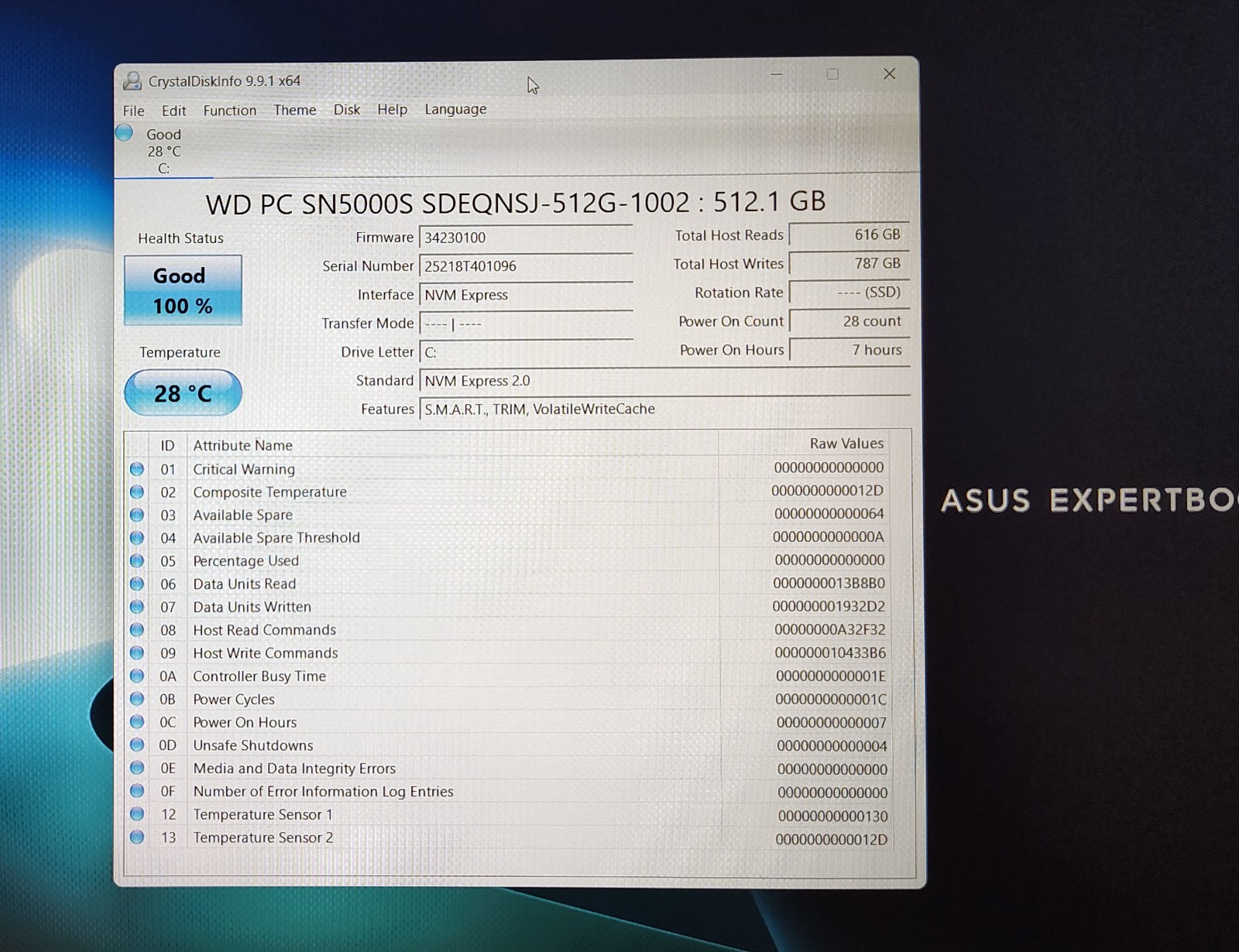Screen dimensions: 1239x952
Task: Select the Composite Temperature attribute name
Action: tap(269, 492)
